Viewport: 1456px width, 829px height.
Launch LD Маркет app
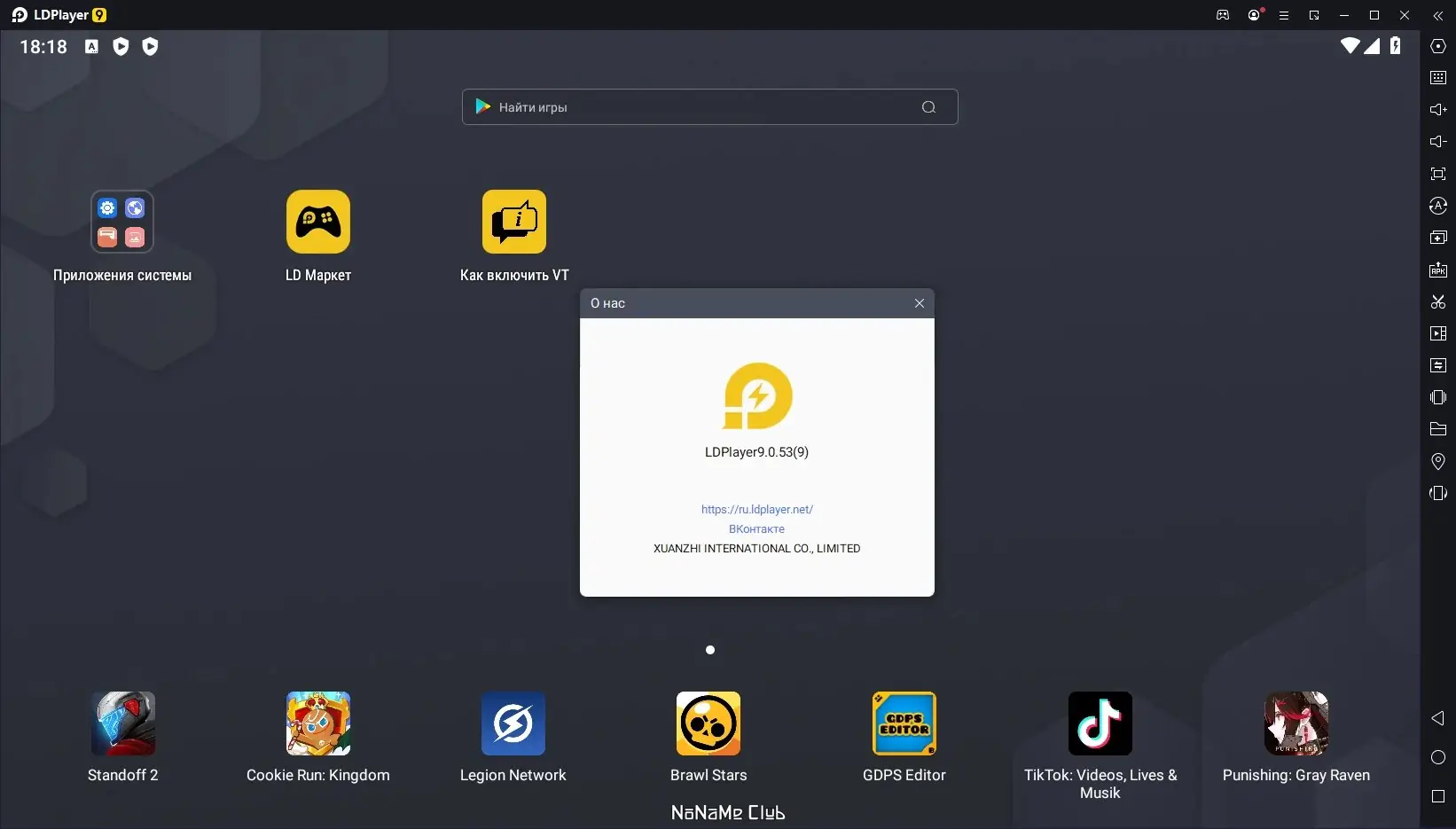coord(318,222)
